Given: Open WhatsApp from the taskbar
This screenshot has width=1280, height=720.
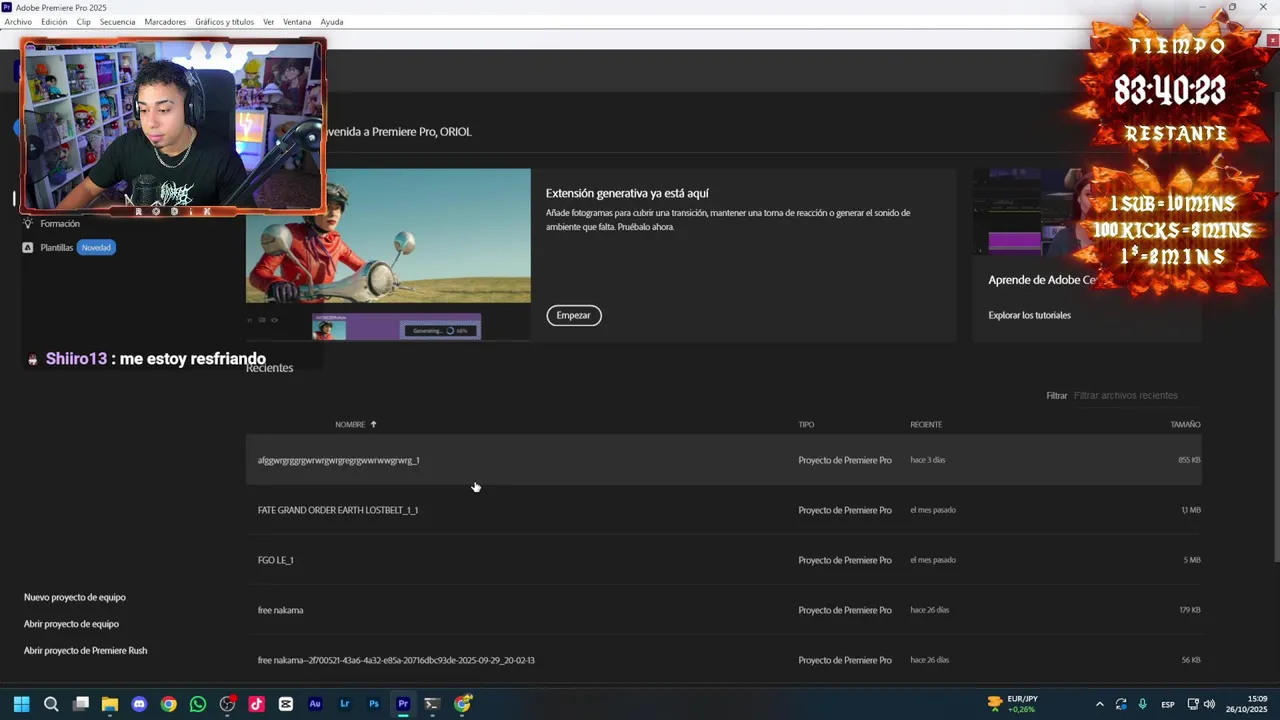Looking at the screenshot, I should click(198, 704).
